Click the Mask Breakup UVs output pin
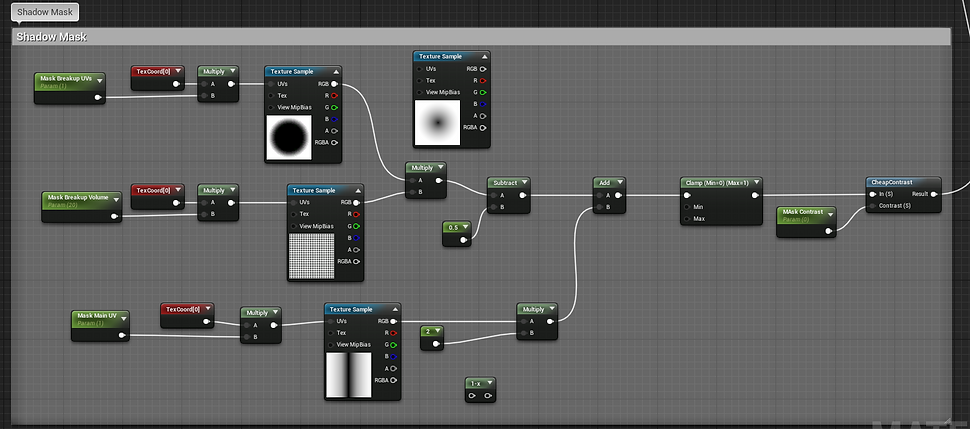The width and height of the screenshot is (970, 429). pyautogui.click(x=98, y=97)
